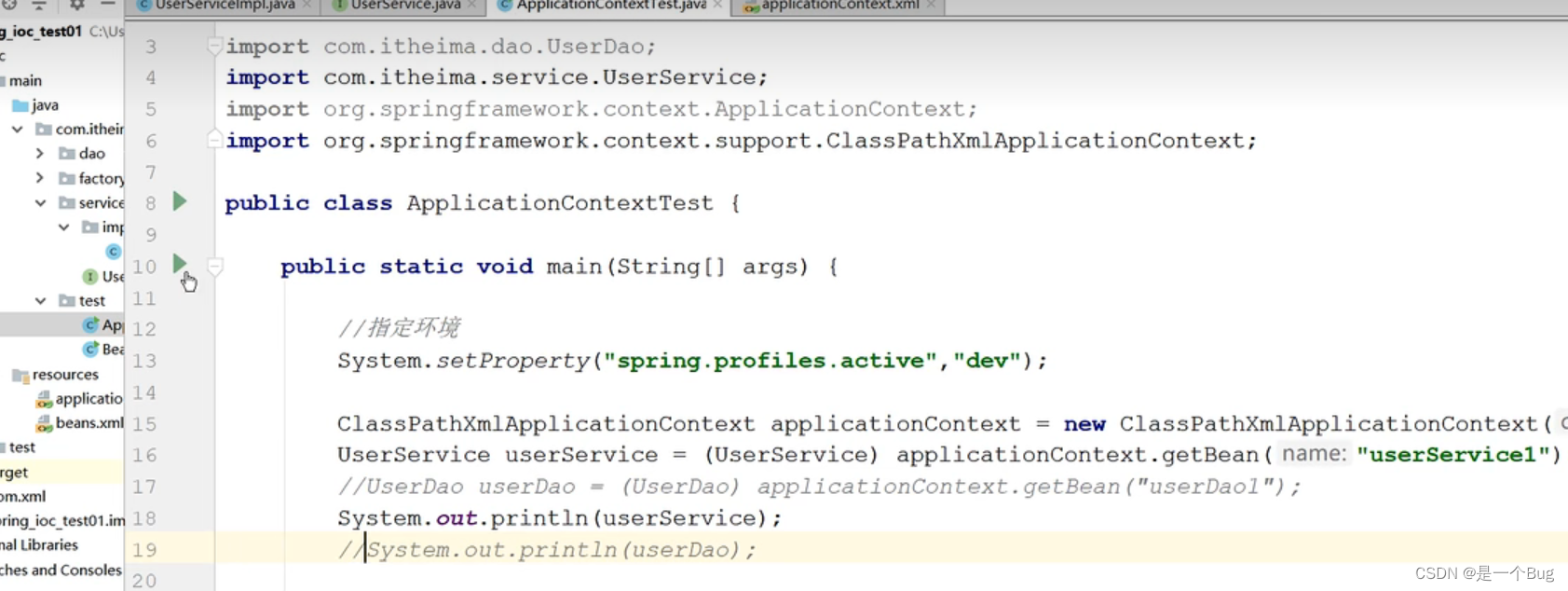Click the commented println(userDao) on line 19
Image resolution: width=1568 pixels, height=591 pixels.
(x=547, y=550)
